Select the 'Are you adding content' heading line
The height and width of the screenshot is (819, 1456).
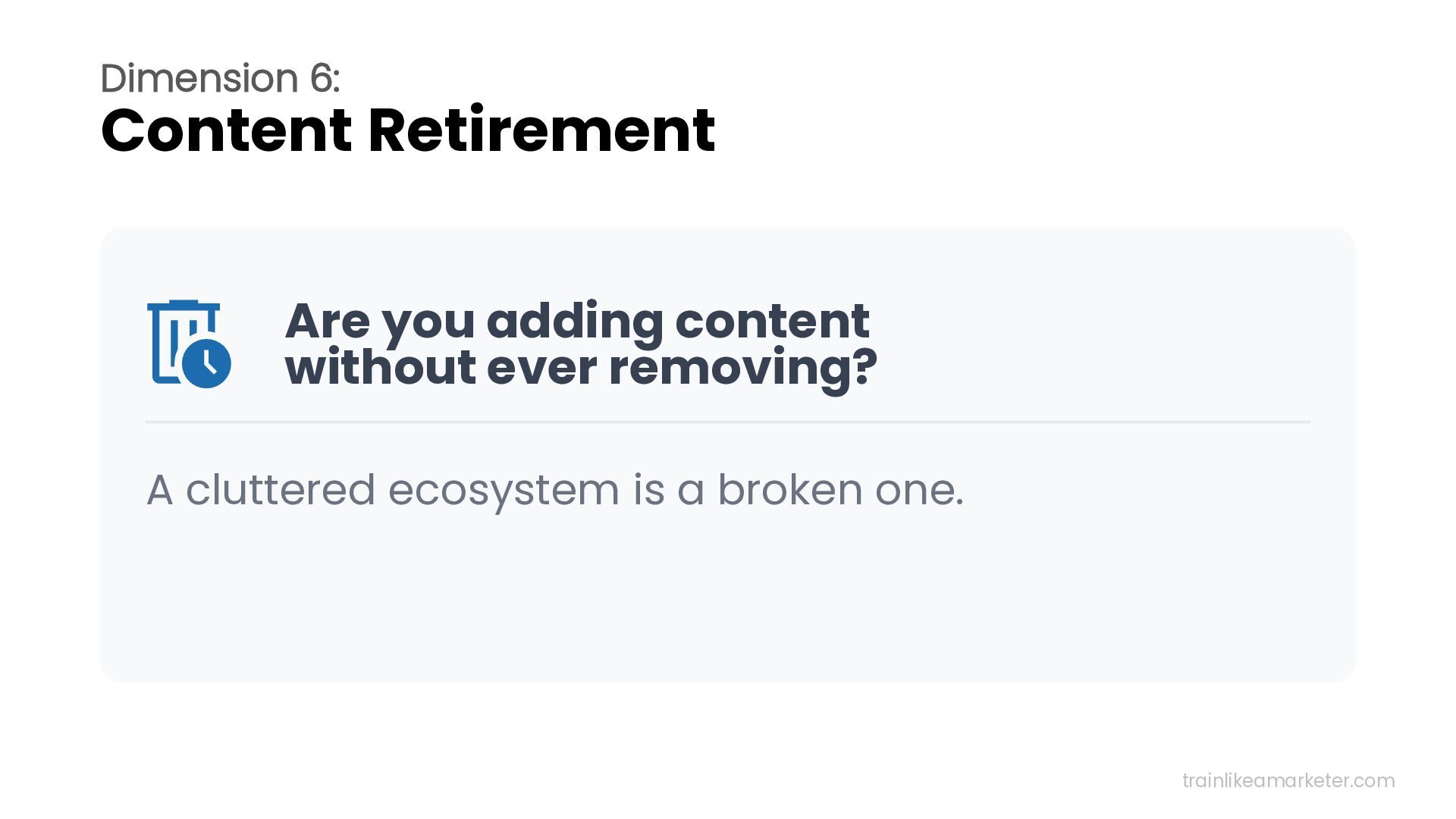tap(577, 322)
